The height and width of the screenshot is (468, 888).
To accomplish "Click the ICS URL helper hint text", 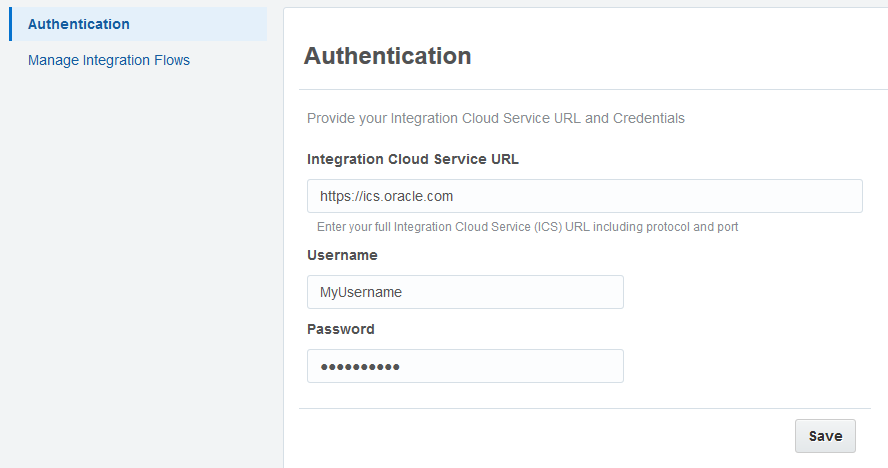I will tap(527, 227).
